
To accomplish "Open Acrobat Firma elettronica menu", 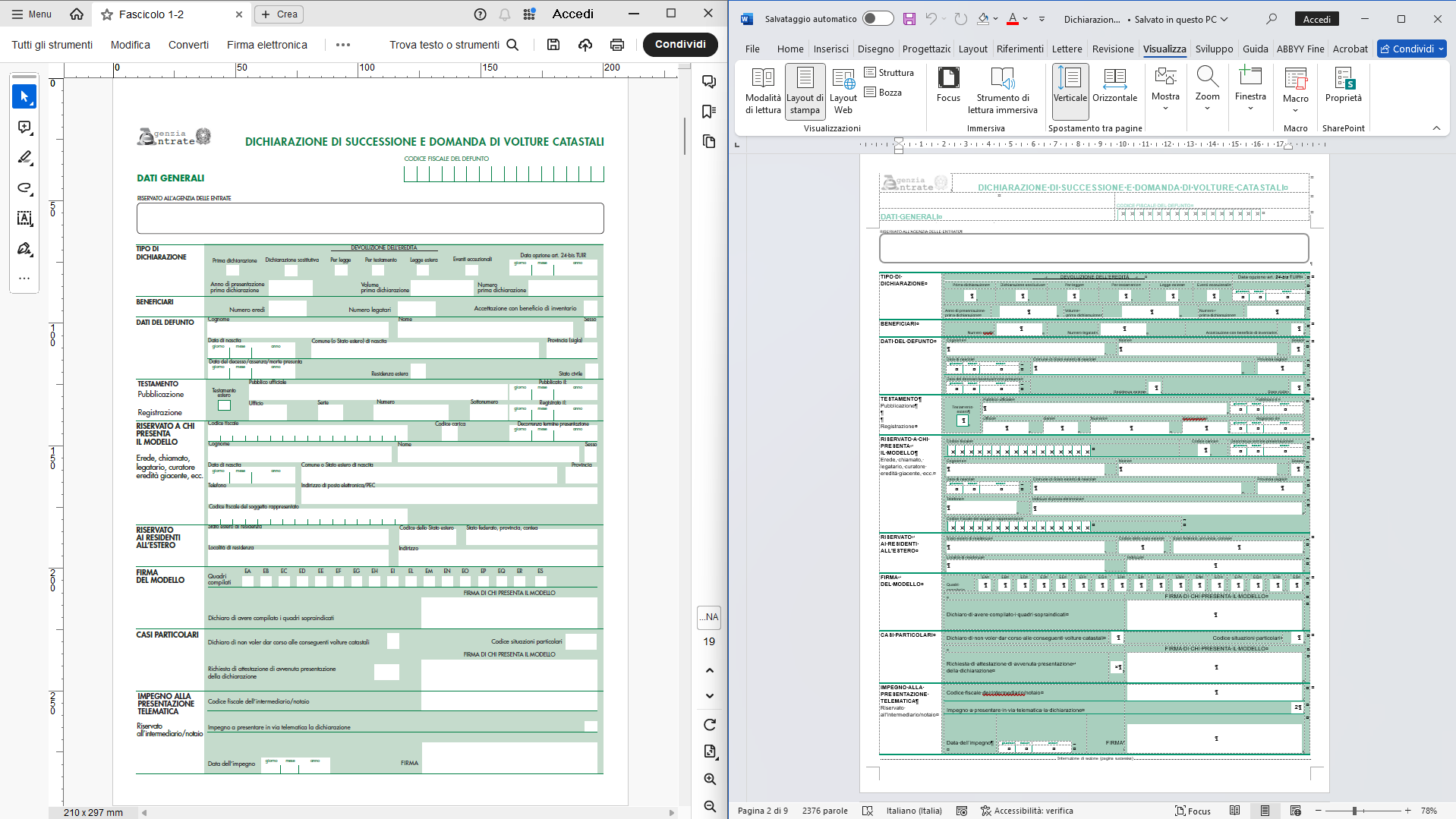I will 267,45.
